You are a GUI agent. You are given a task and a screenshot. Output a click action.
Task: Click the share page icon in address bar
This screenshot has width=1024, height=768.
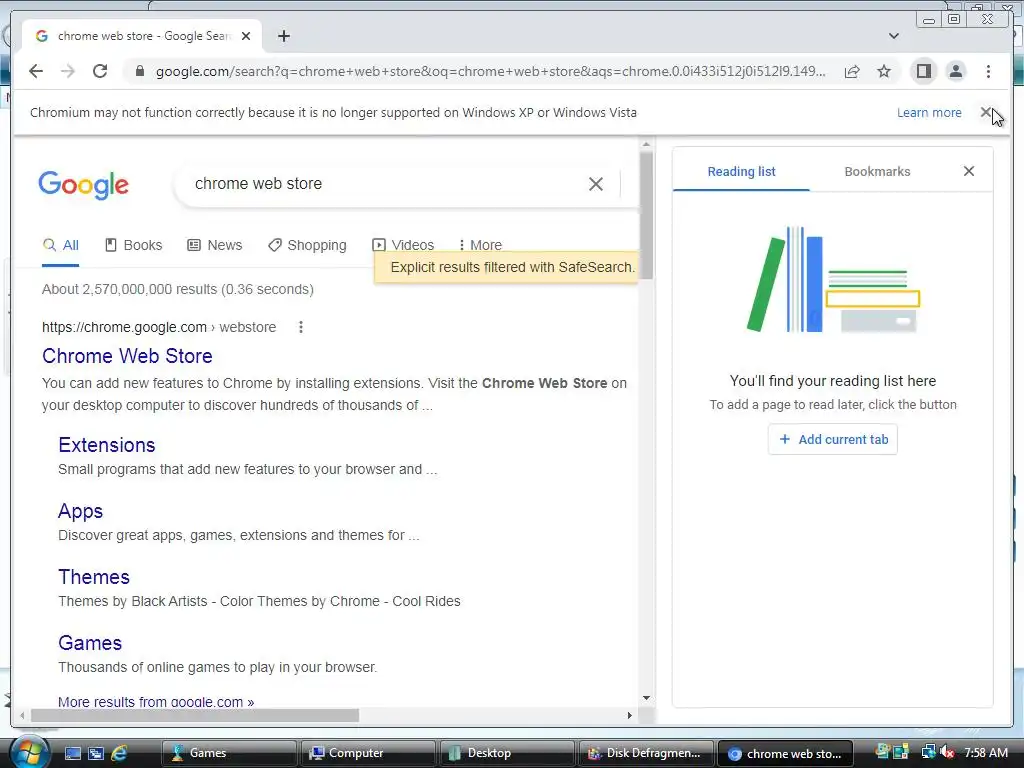(852, 71)
